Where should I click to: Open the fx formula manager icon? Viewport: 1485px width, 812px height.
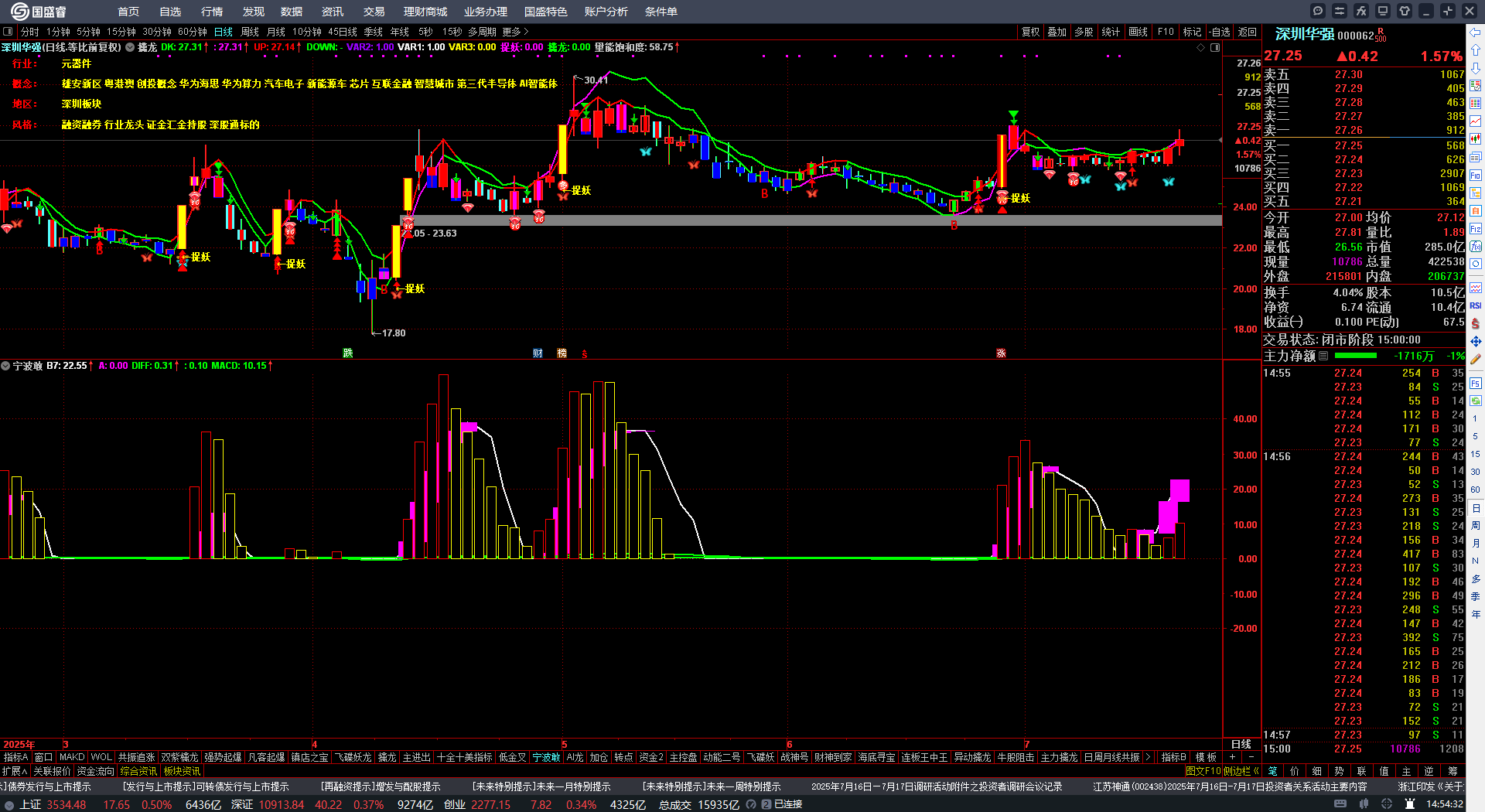[x=1361, y=11]
